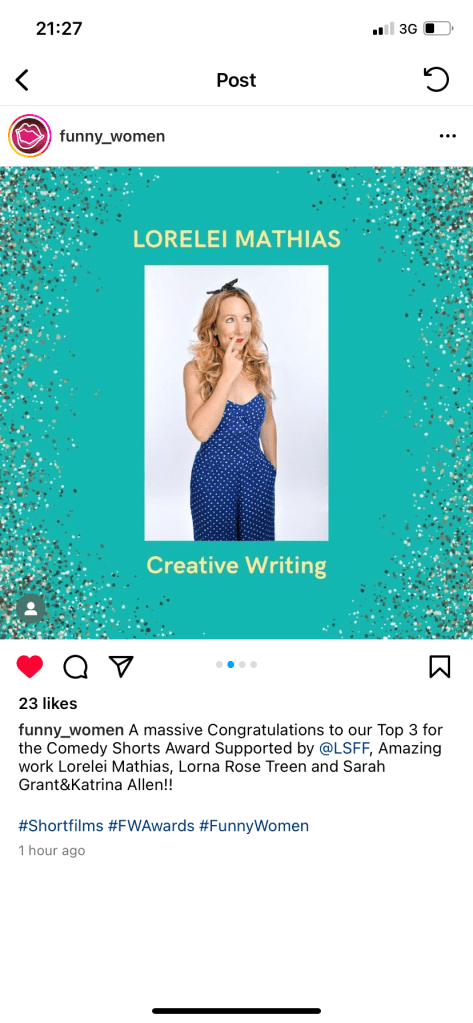
Task: View the 23 likes list
Action: pyautogui.click(x=48, y=703)
